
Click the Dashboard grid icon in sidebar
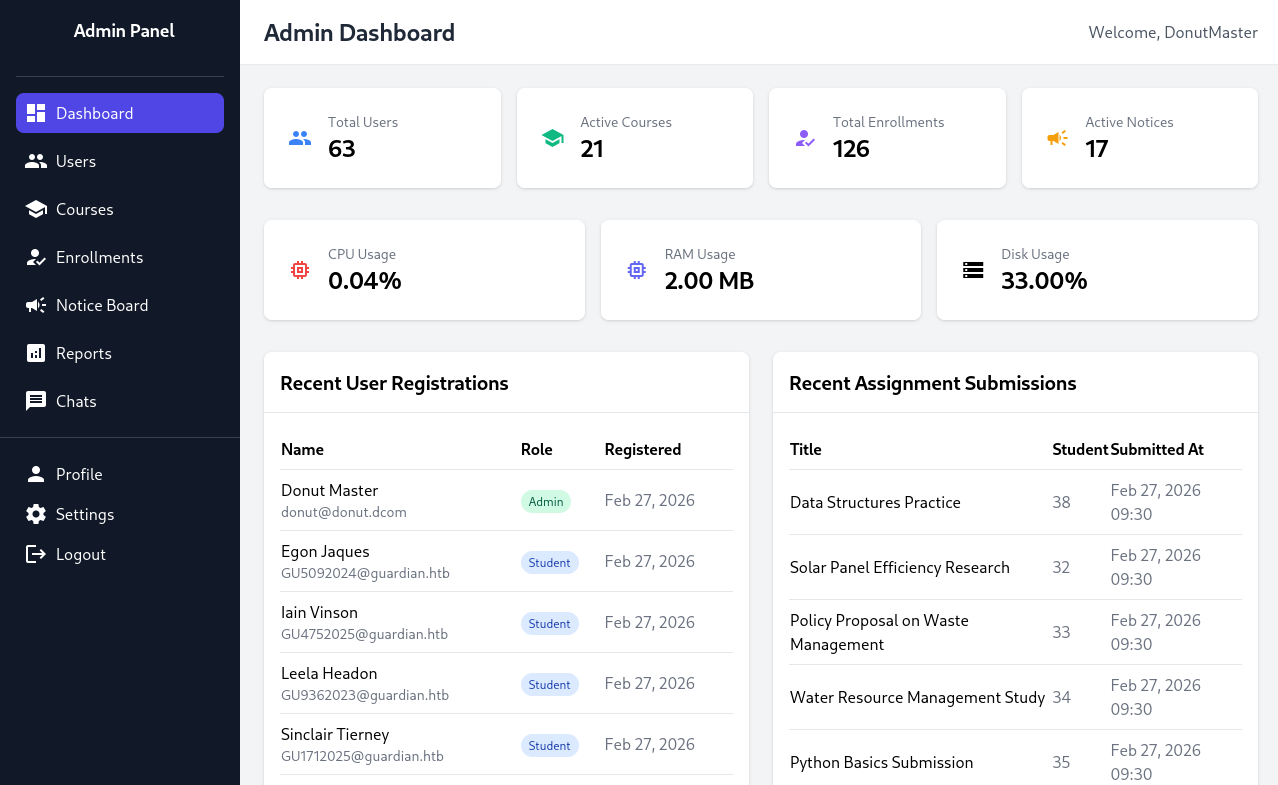[x=36, y=113]
